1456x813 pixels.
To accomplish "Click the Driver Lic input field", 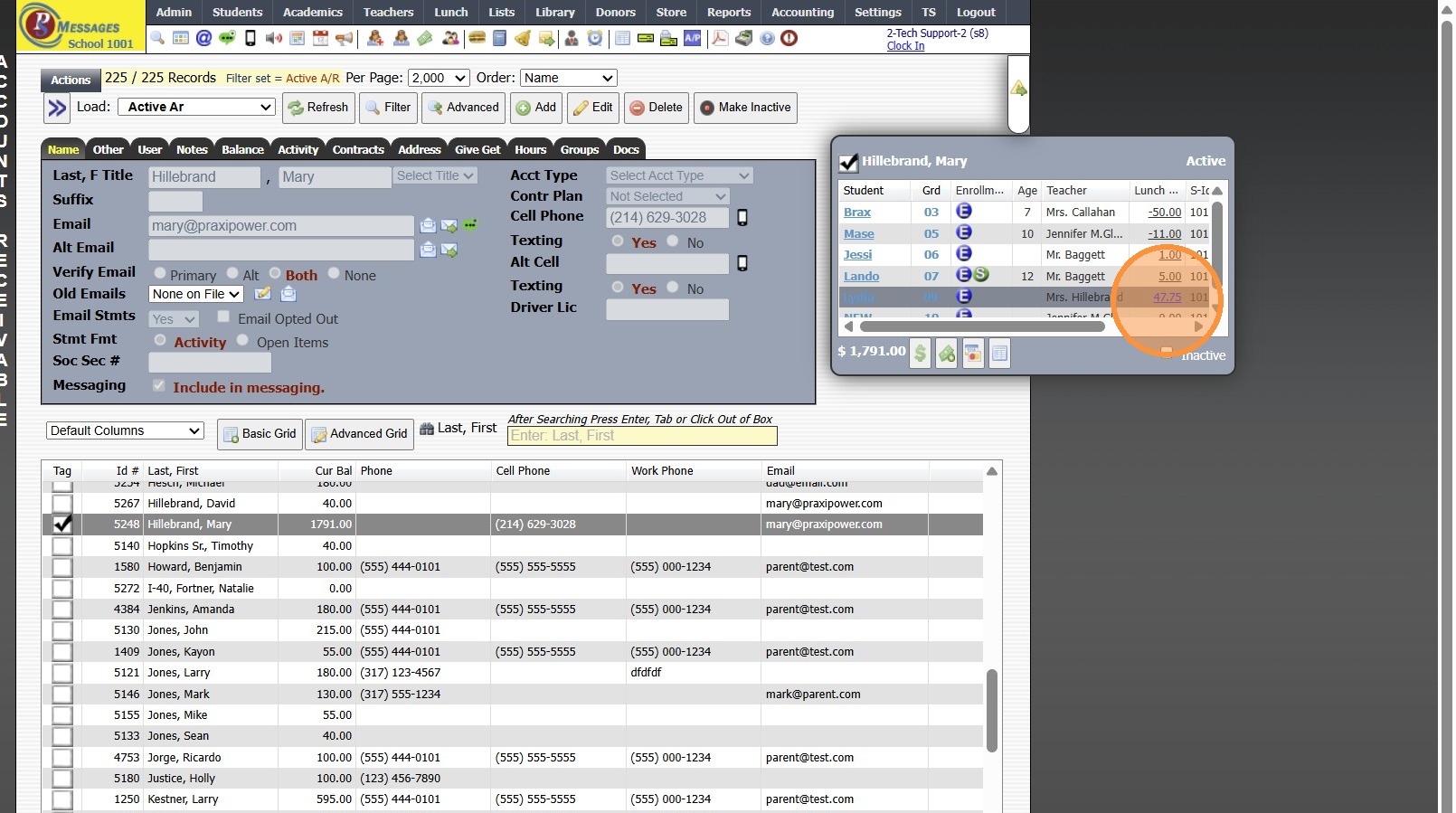I will [x=667, y=309].
